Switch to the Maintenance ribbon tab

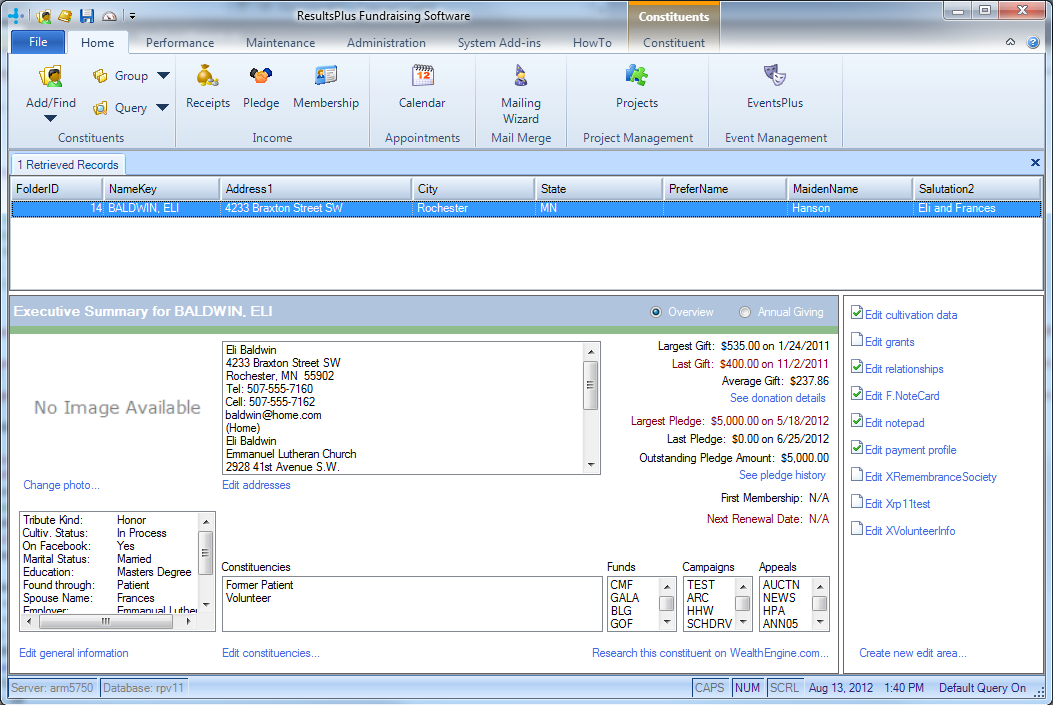pos(280,42)
